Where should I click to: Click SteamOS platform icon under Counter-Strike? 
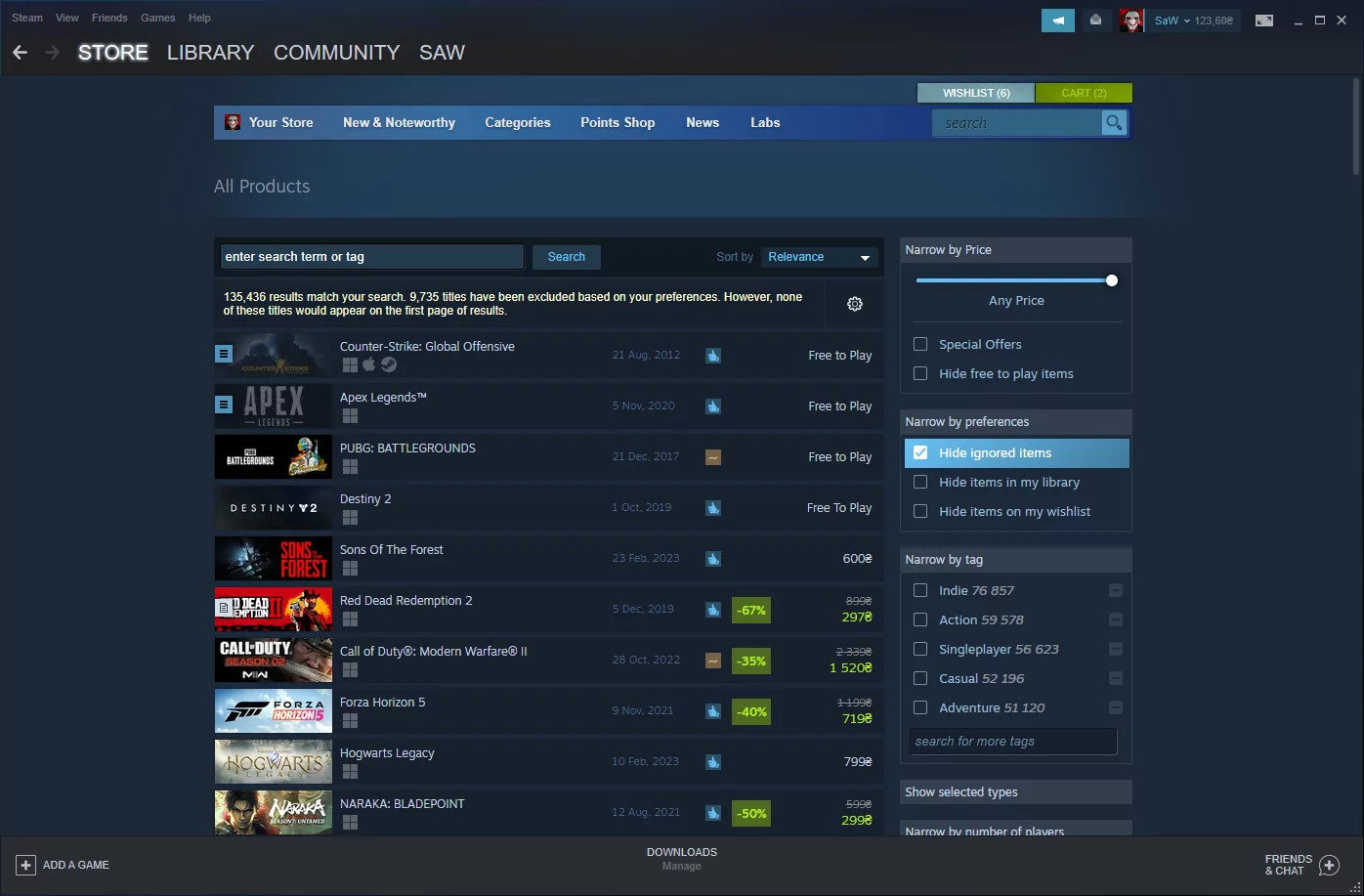[x=389, y=365]
